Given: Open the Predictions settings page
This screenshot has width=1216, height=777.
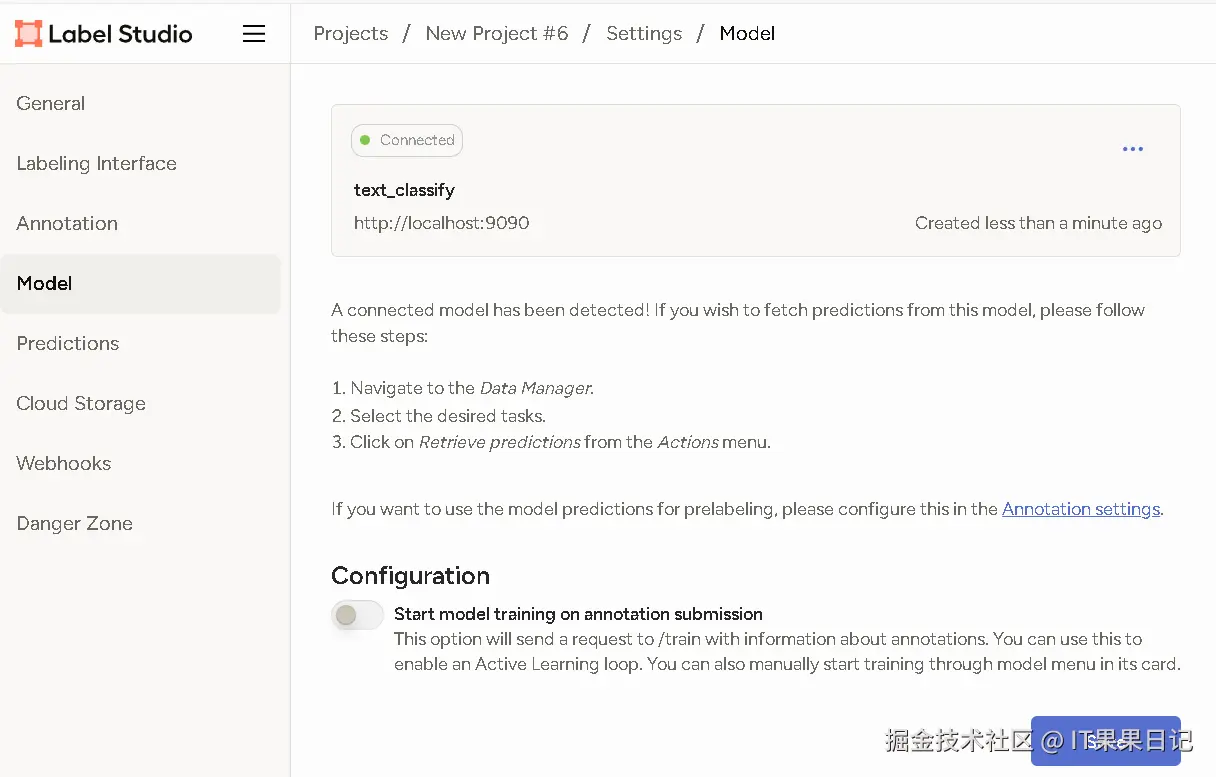Looking at the screenshot, I should [68, 343].
